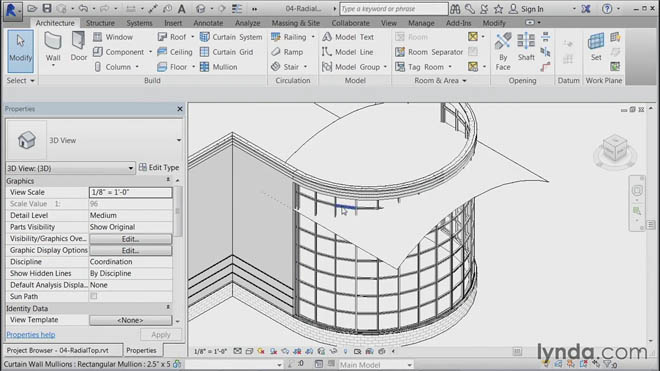
Task: Open the Annotate ribbon tab
Action: (x=208, y=23)
